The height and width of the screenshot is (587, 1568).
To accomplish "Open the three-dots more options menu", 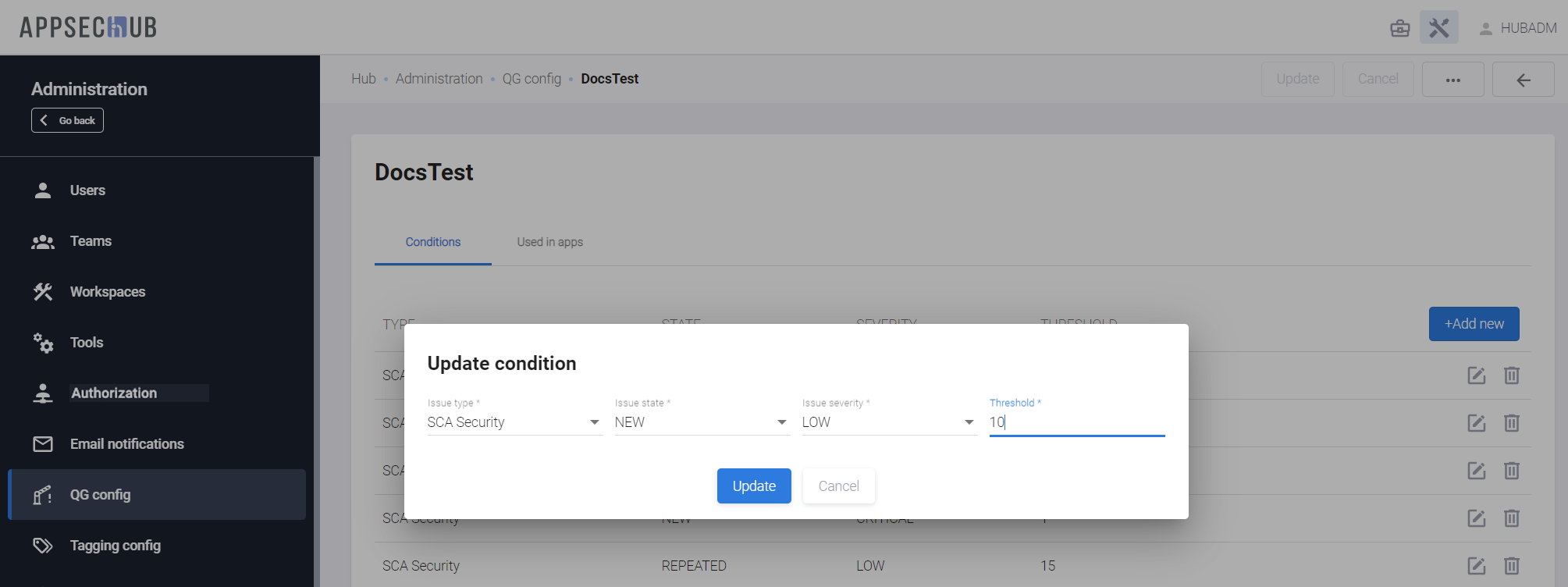I will (1452, 80).
